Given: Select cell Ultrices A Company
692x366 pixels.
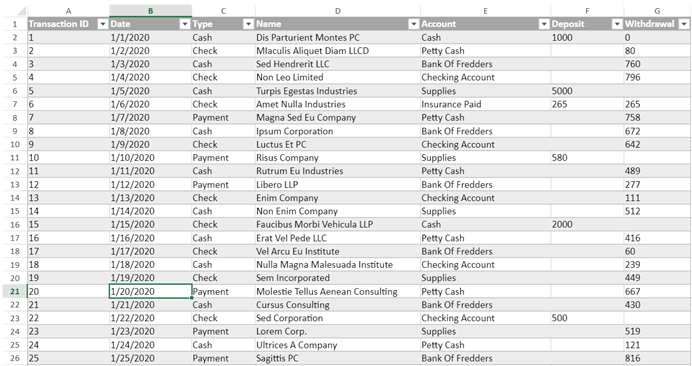Looking at the screenshot, I should [x=338, y=345].
